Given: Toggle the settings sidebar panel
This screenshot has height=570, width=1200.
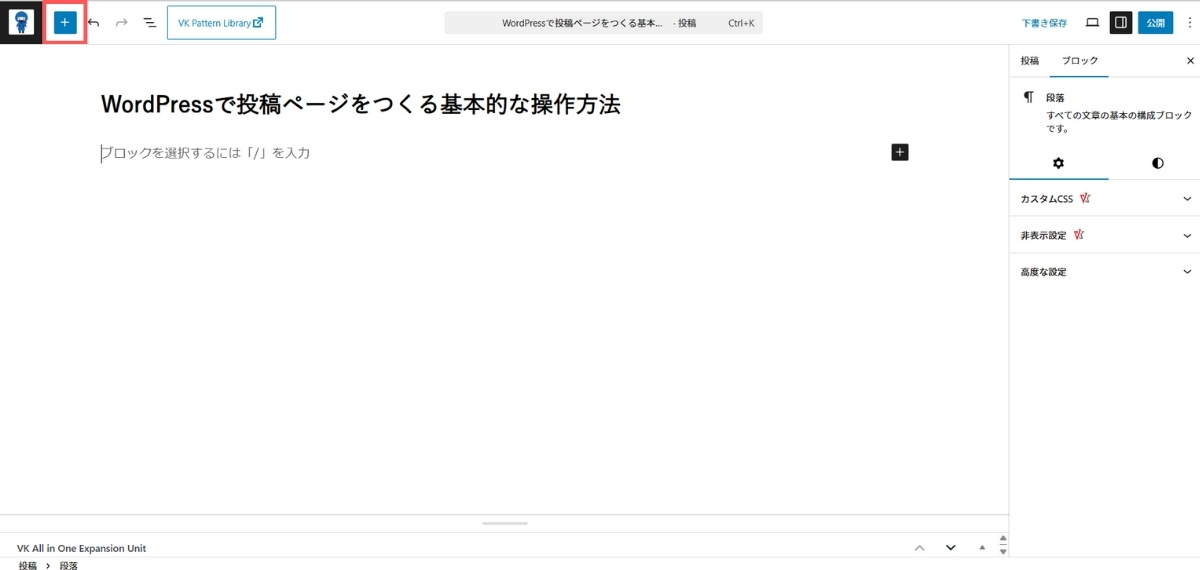Looking at the screenshot, I should point(1121,22).
